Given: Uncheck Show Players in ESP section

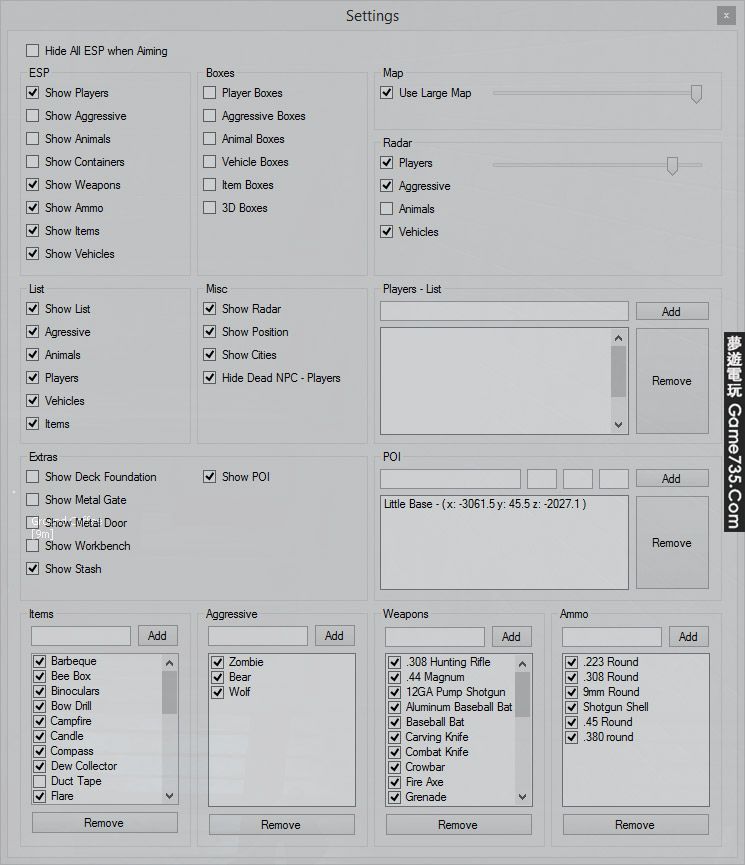Looking at the screenshot, I should click(33, 93).
